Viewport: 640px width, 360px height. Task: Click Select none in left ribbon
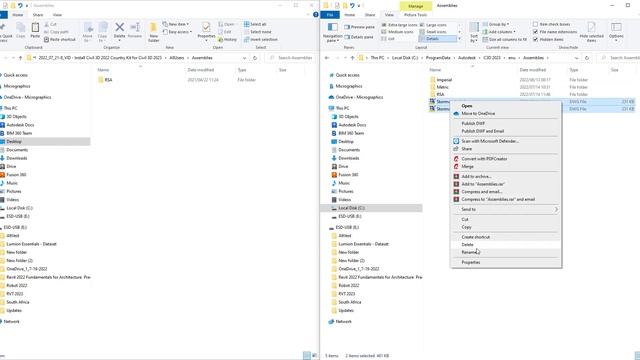pos(258,32)
